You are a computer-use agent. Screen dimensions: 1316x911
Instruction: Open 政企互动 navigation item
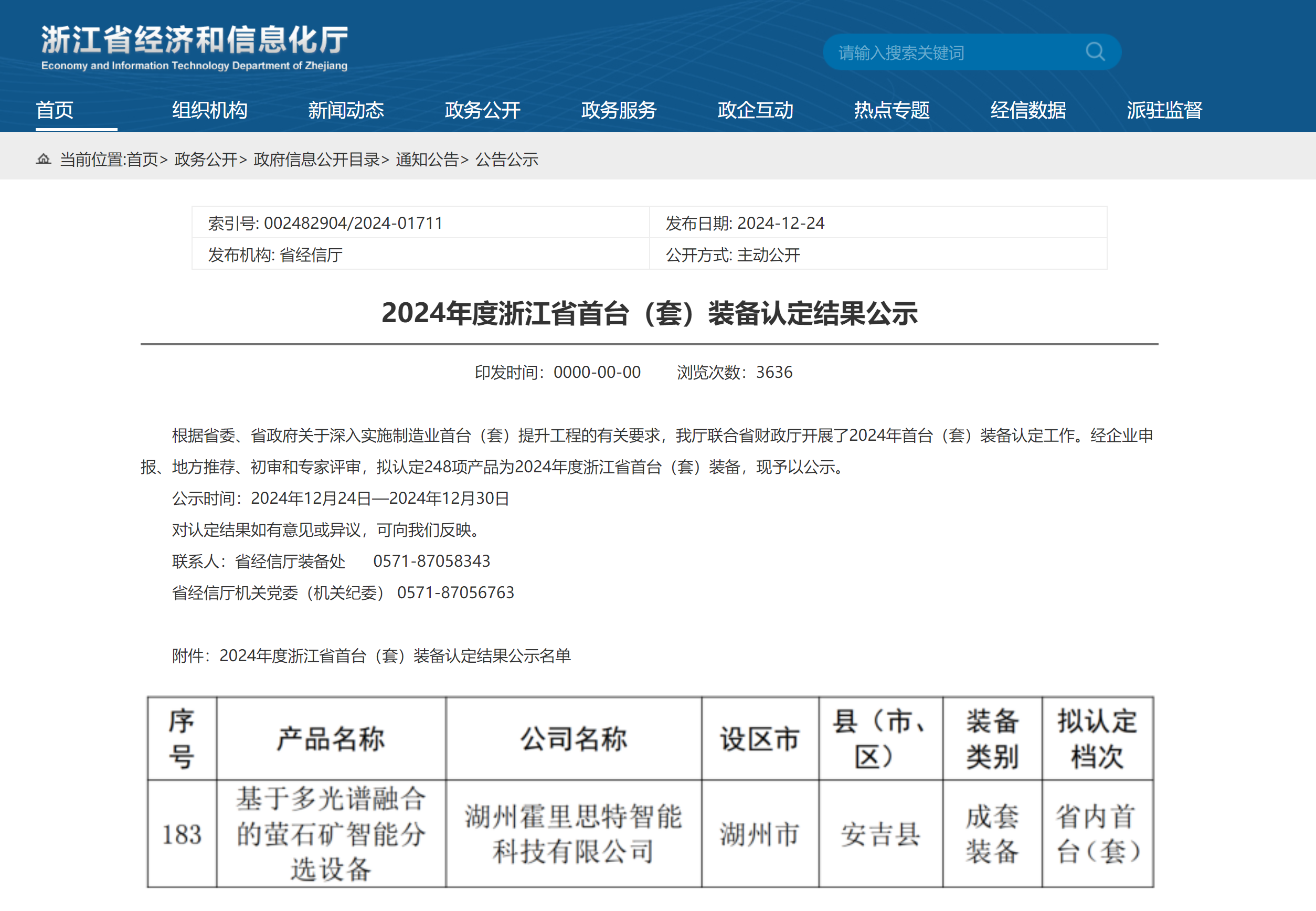(x=755, y=110)
